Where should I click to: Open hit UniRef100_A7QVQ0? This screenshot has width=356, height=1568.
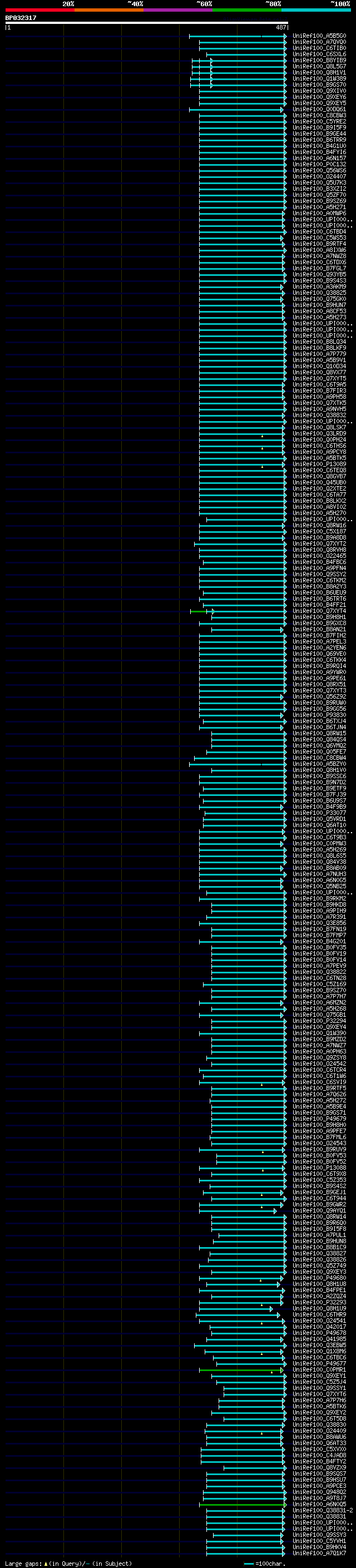[319, 42]
